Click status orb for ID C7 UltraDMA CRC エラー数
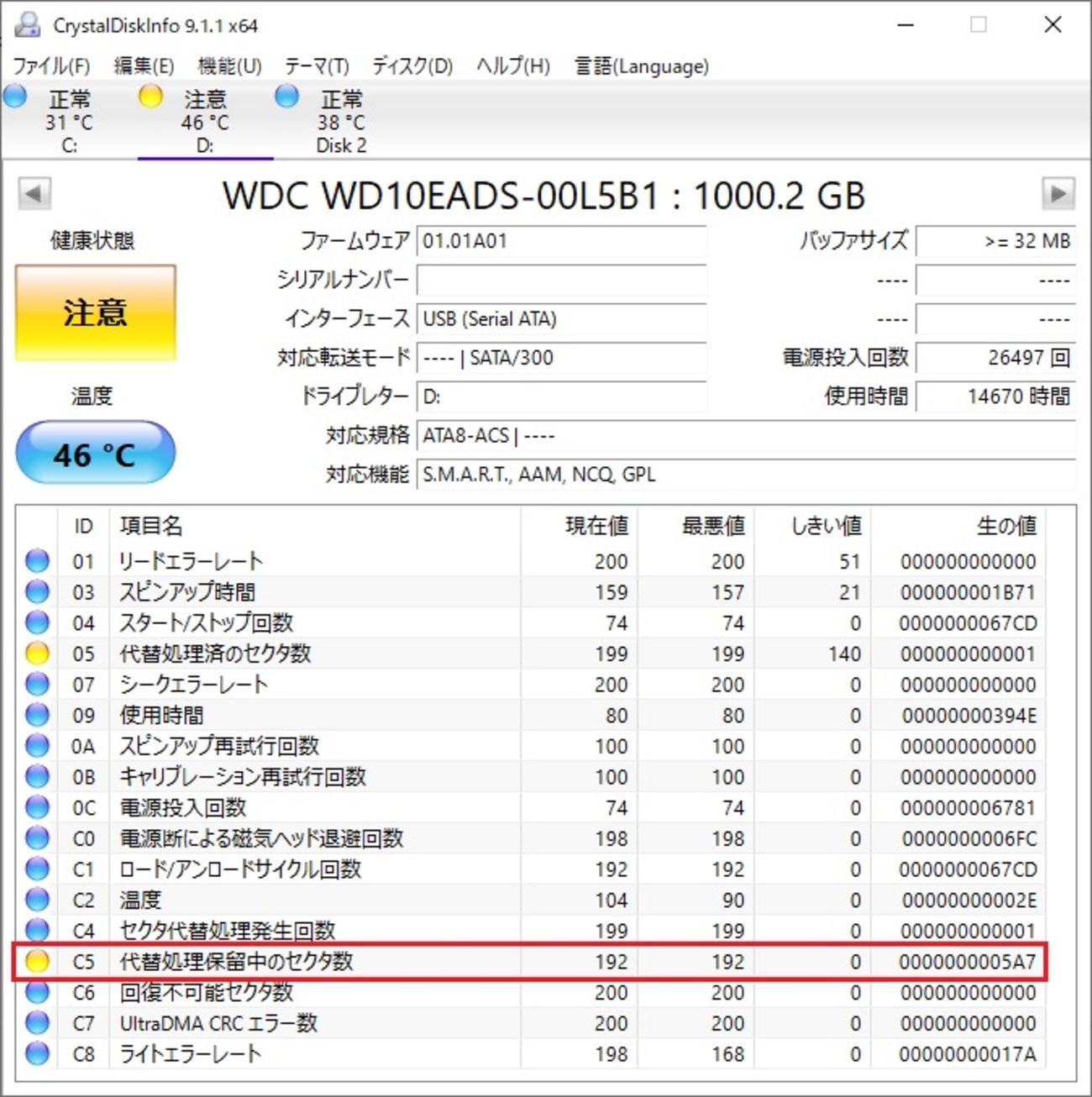Image resolution: width=1092 pixels, height=1097 pixels. tap(37, 1022)
